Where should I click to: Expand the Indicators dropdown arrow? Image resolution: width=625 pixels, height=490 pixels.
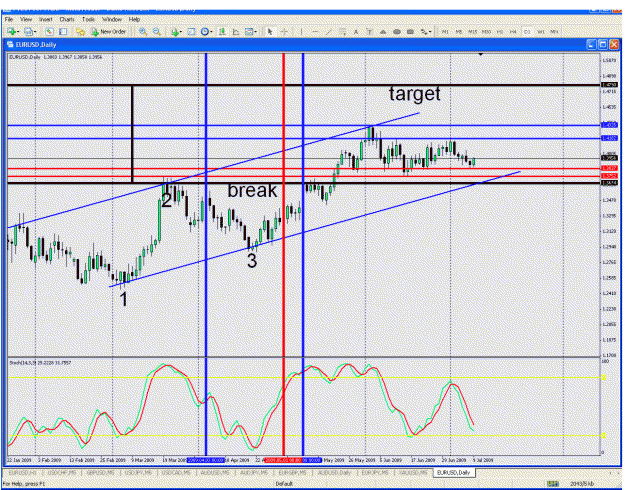coord(181,32)
